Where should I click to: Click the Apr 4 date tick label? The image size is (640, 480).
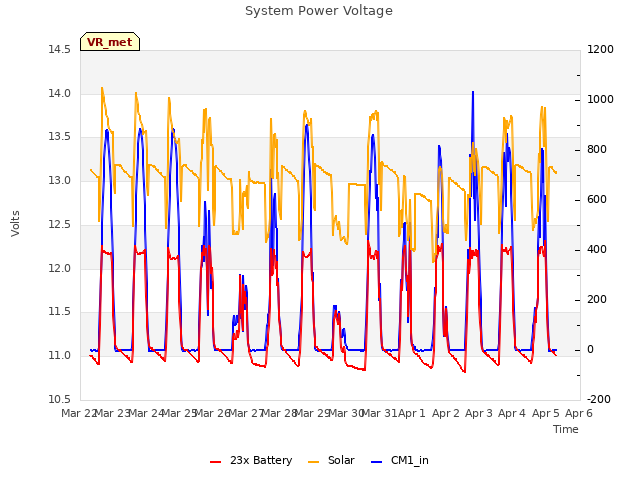pyautogui.click(x=512, y=413)
